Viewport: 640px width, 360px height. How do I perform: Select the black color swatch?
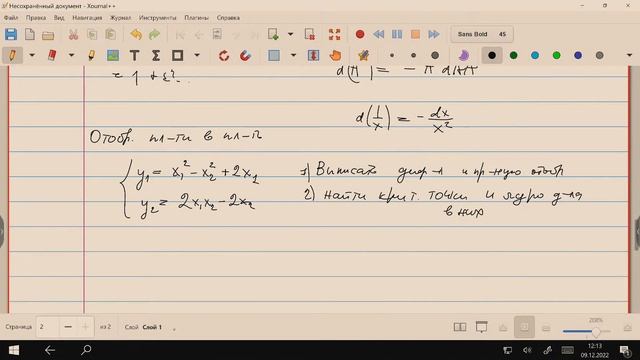tap(492, 56)
